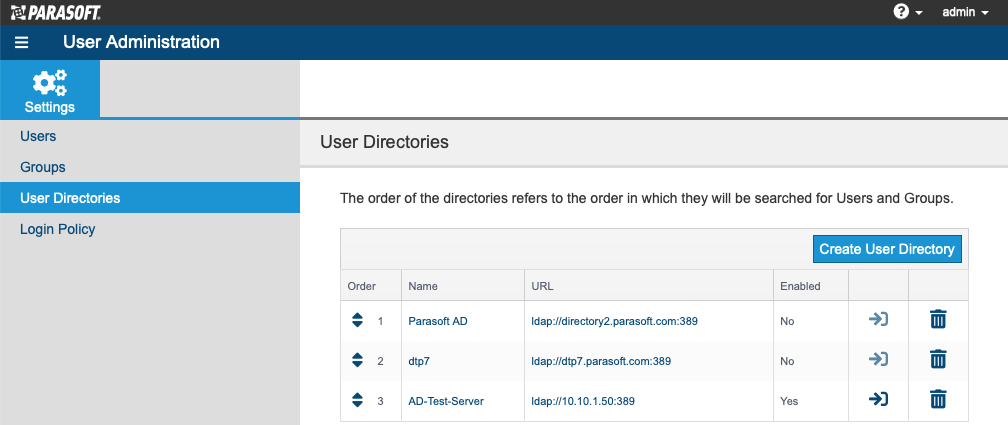Expand the admin user dropdown
Image resolution: width=1008 pixels, height=425 pixels.
tap(965, 12)
